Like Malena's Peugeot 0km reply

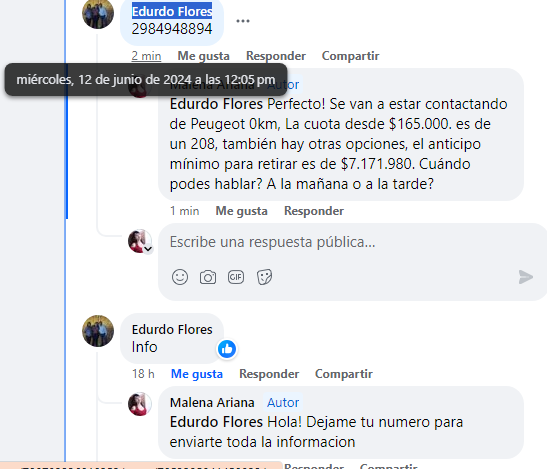[241, 211]
